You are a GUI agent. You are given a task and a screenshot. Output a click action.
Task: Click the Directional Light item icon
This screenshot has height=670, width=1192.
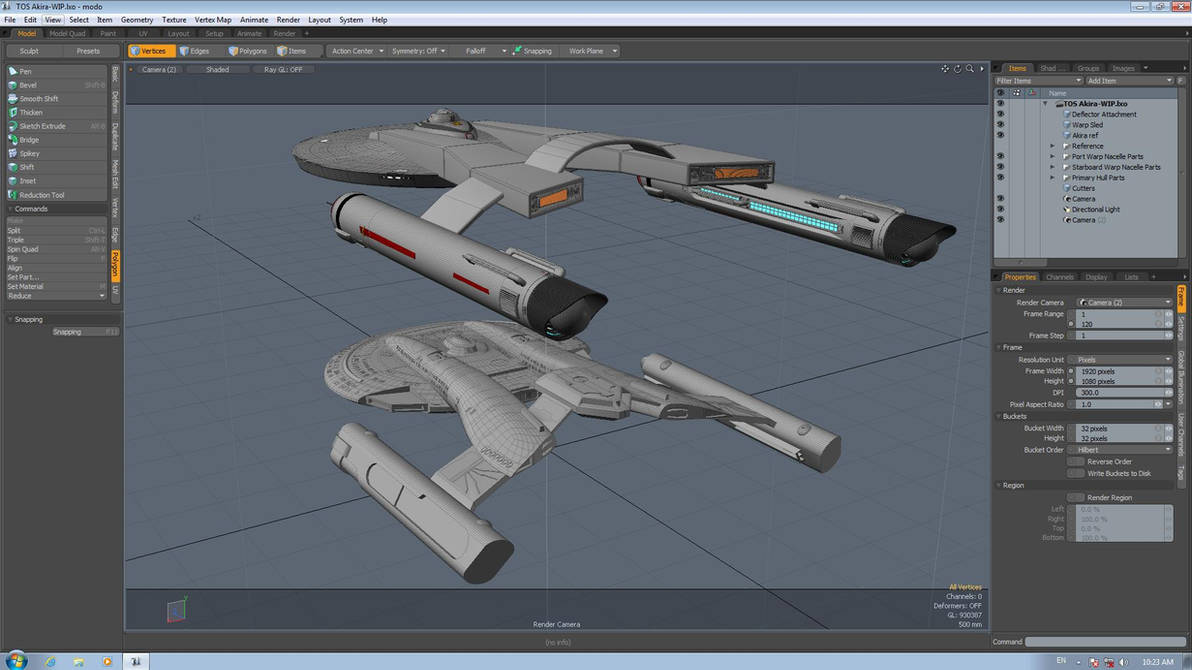pyautogui.click(x=1067, y=210)
